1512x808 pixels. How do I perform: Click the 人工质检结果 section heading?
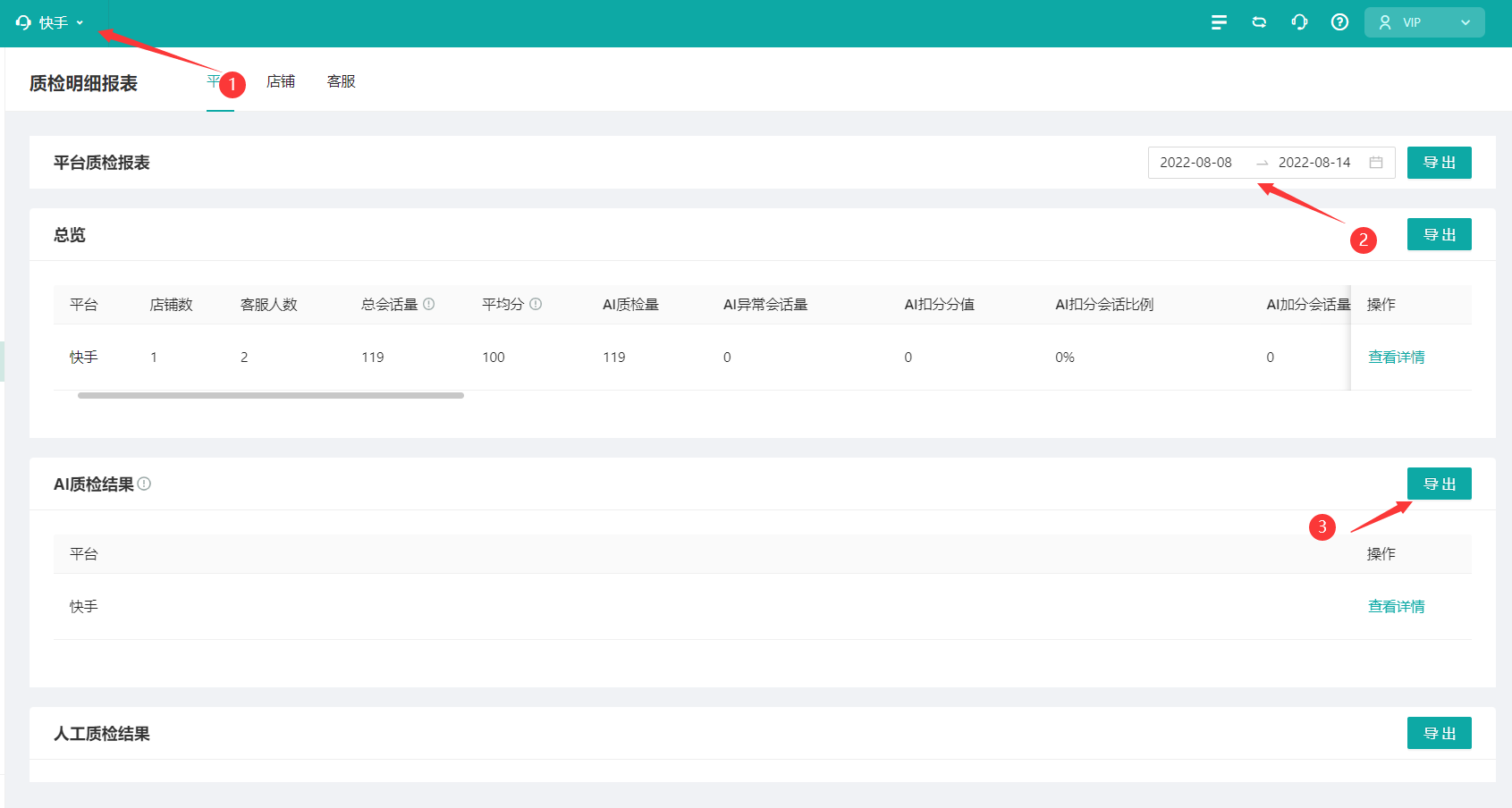click(x=102, y=734)
